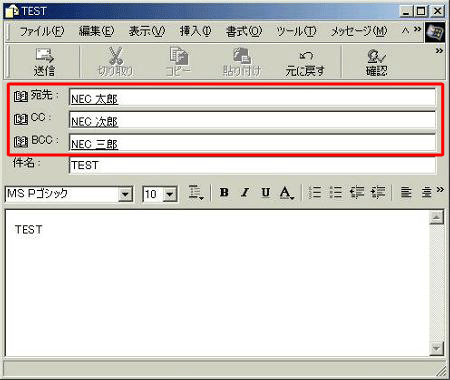Click the Send (送信) toolbar button
The width and height of the screenshot is (450, 380).
point(44,62)
